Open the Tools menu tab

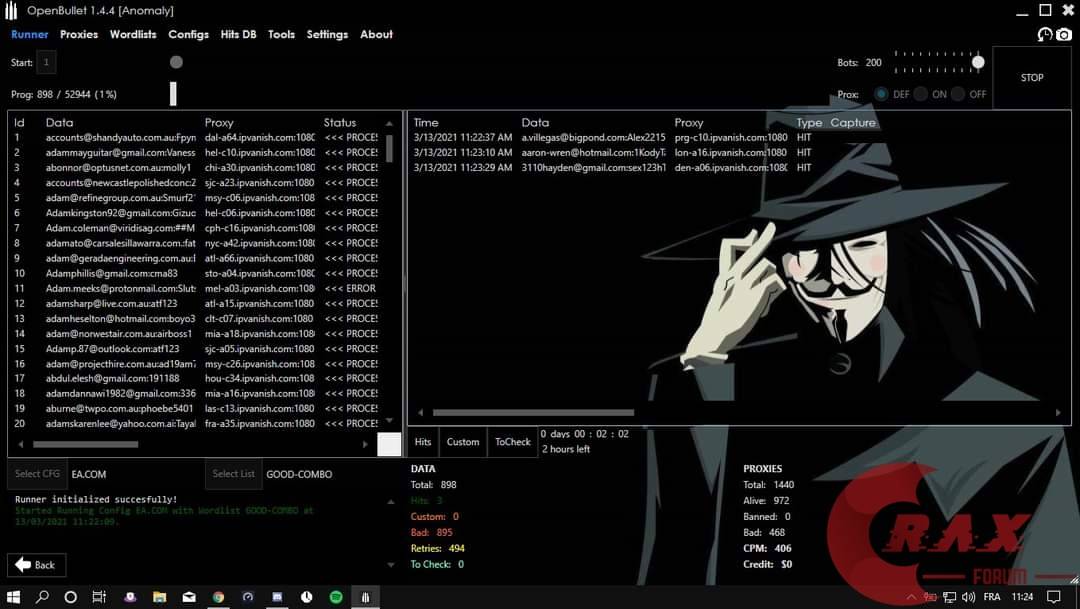click(x=281, y=34)
